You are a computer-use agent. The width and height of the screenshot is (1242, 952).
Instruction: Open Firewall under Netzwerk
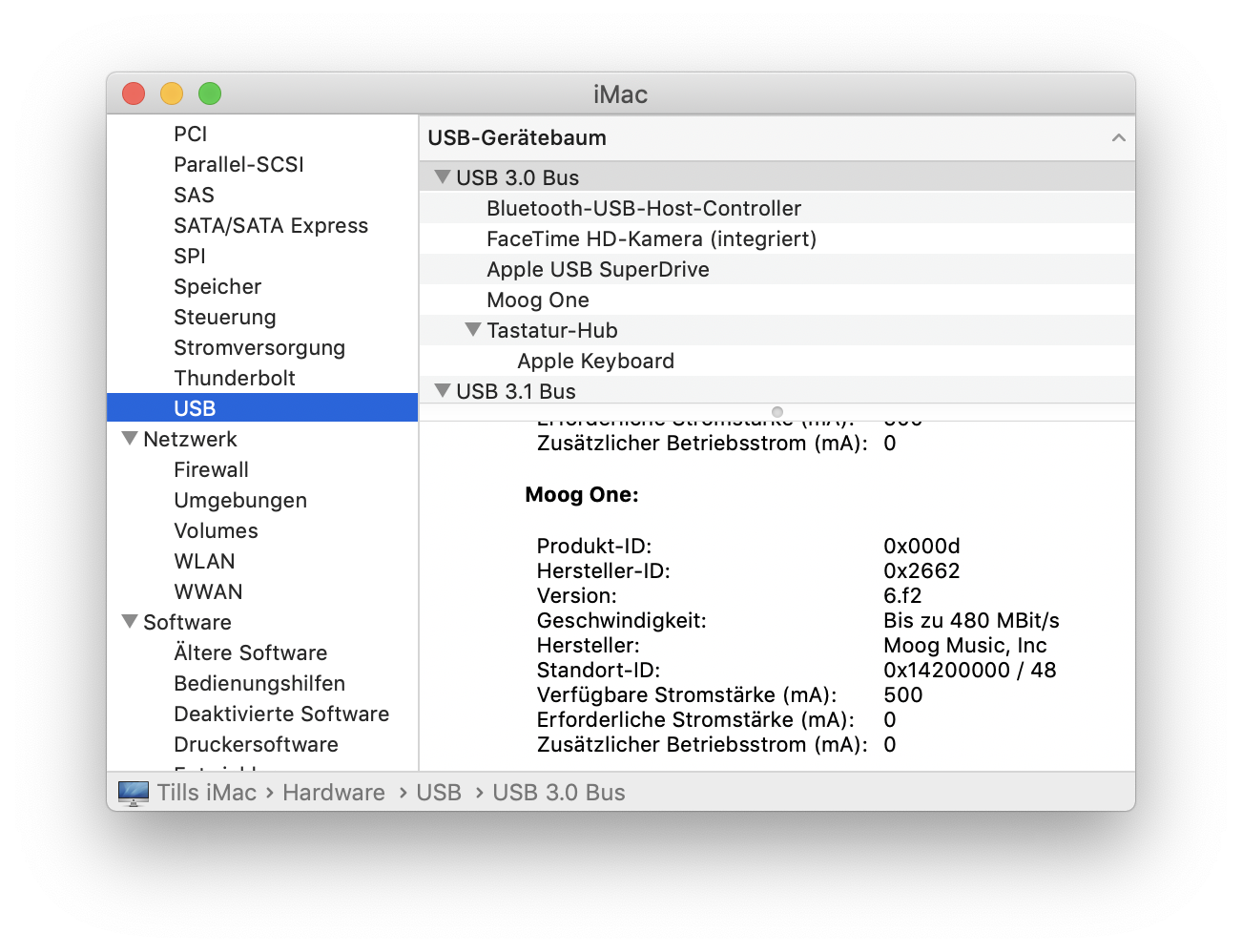[211, 469]
